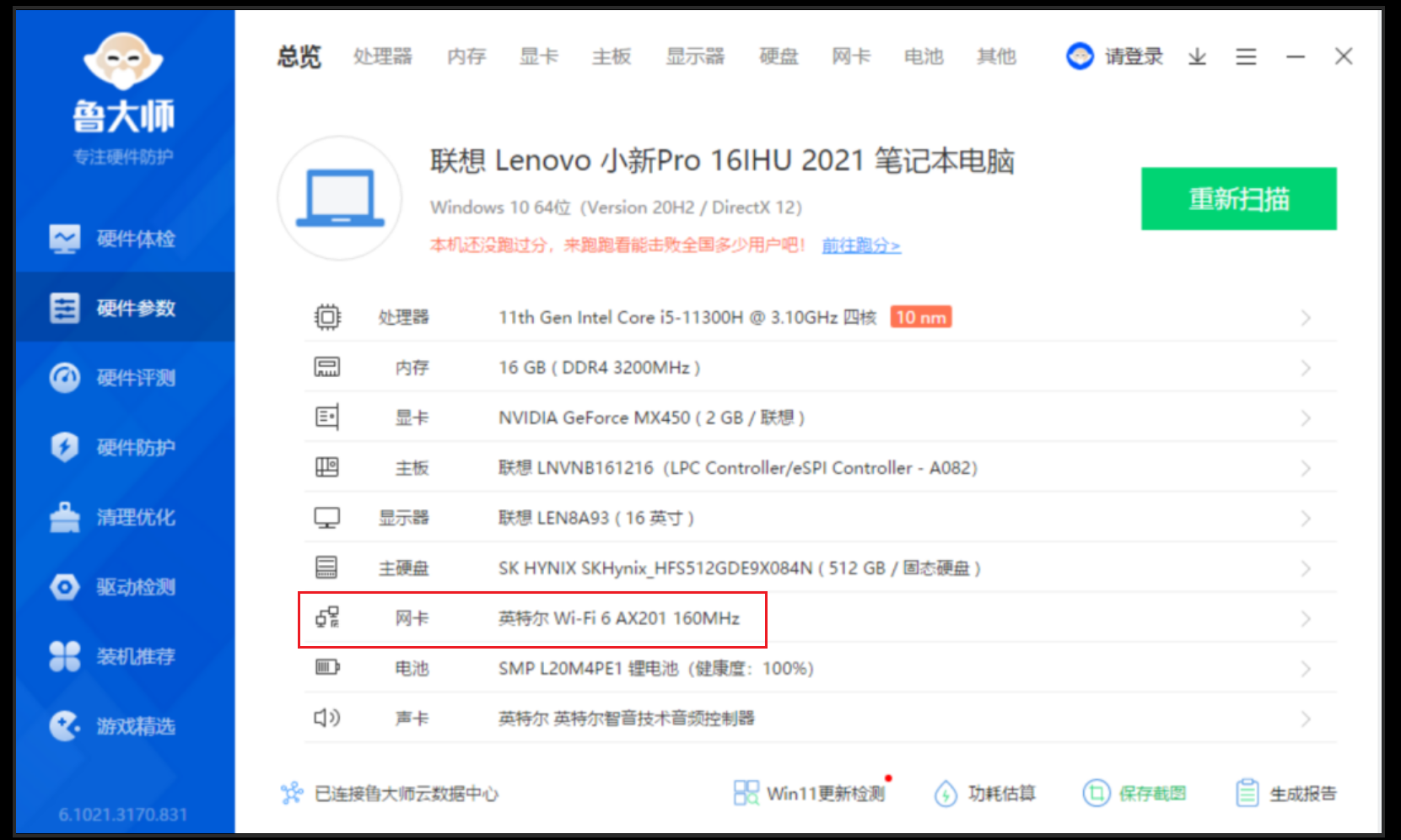Switch to the 总览 tab
This screenshot has width=1401, height=840.
pos(299,57)
